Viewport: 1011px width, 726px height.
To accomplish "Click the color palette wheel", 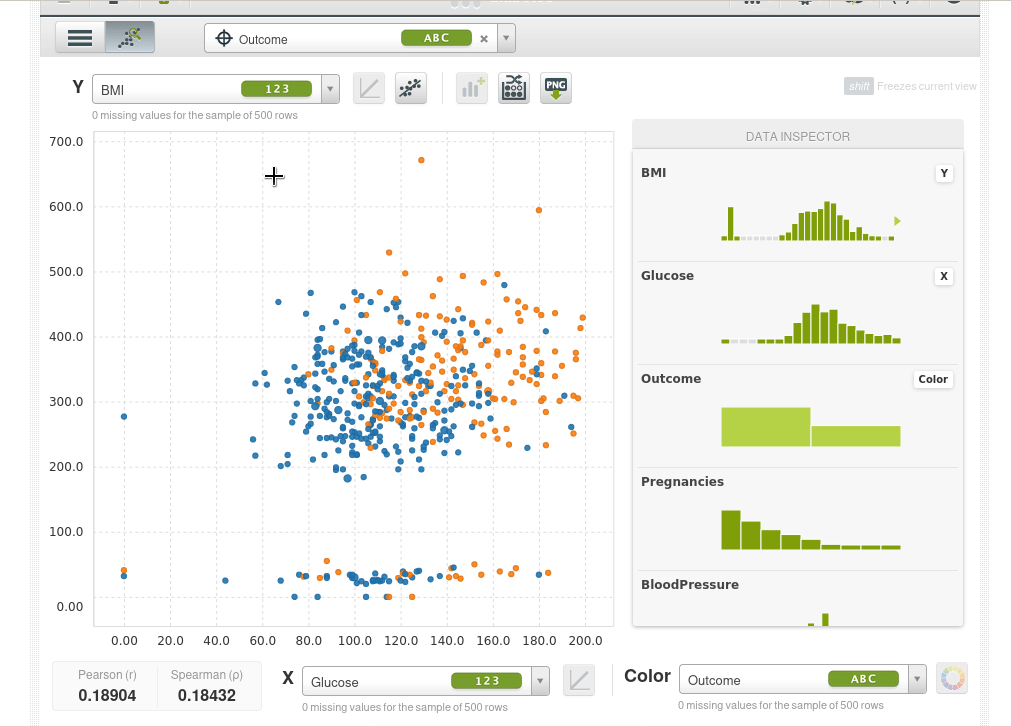I will (x=952, y=680).
